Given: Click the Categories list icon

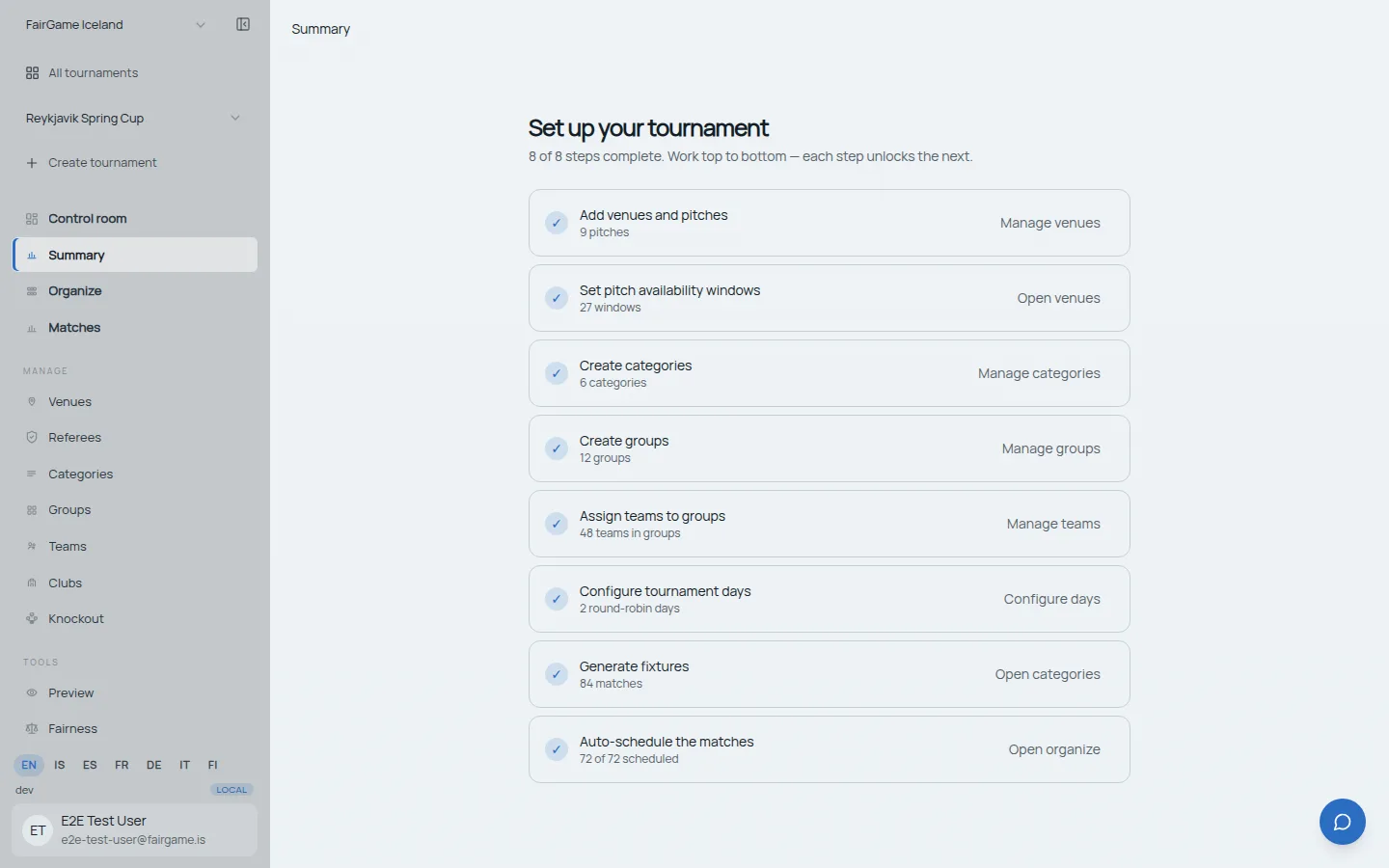Looking at the screenshot, I should tap(32, 474).
